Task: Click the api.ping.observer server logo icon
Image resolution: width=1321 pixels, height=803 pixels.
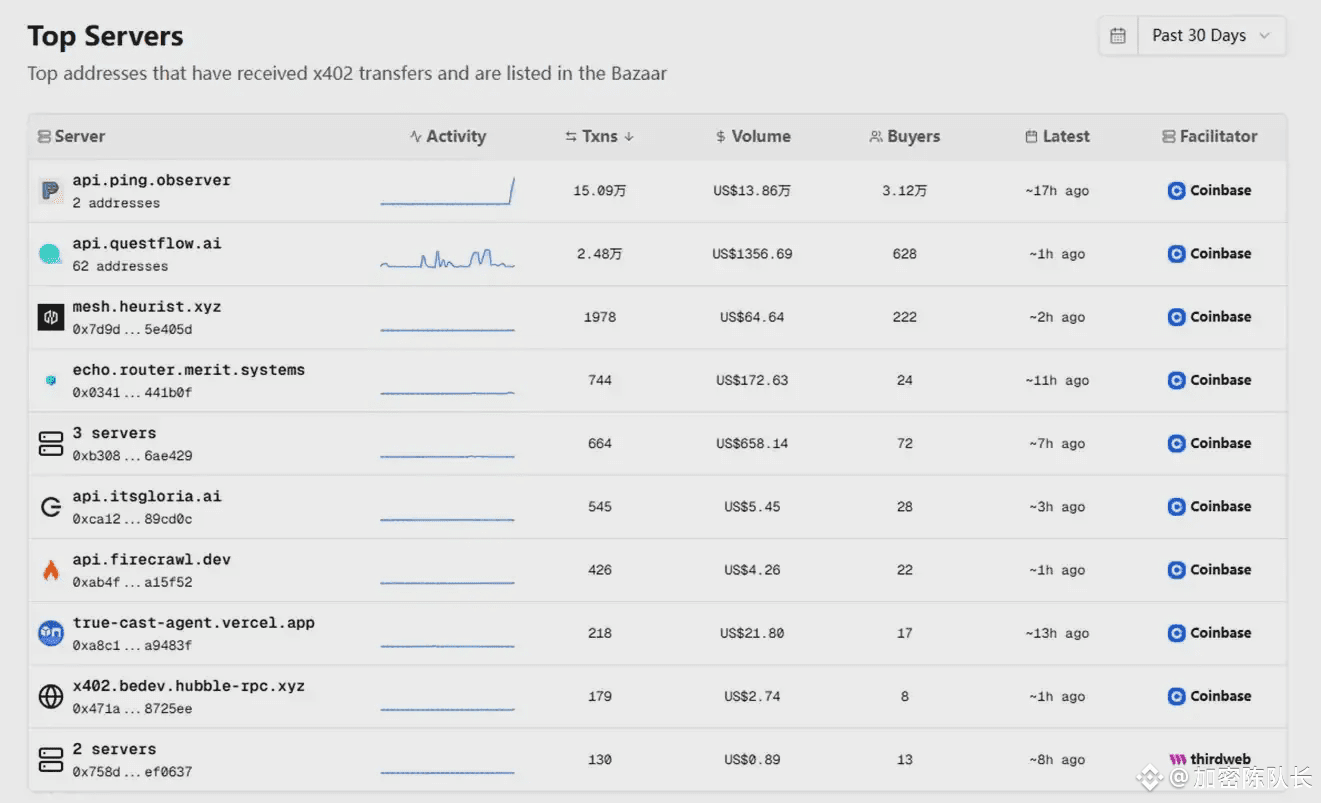Action: coord(50,191)
